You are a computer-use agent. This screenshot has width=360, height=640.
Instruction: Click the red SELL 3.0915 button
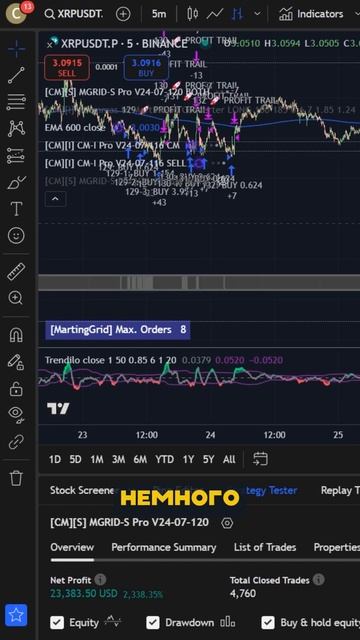click(67, 68)
